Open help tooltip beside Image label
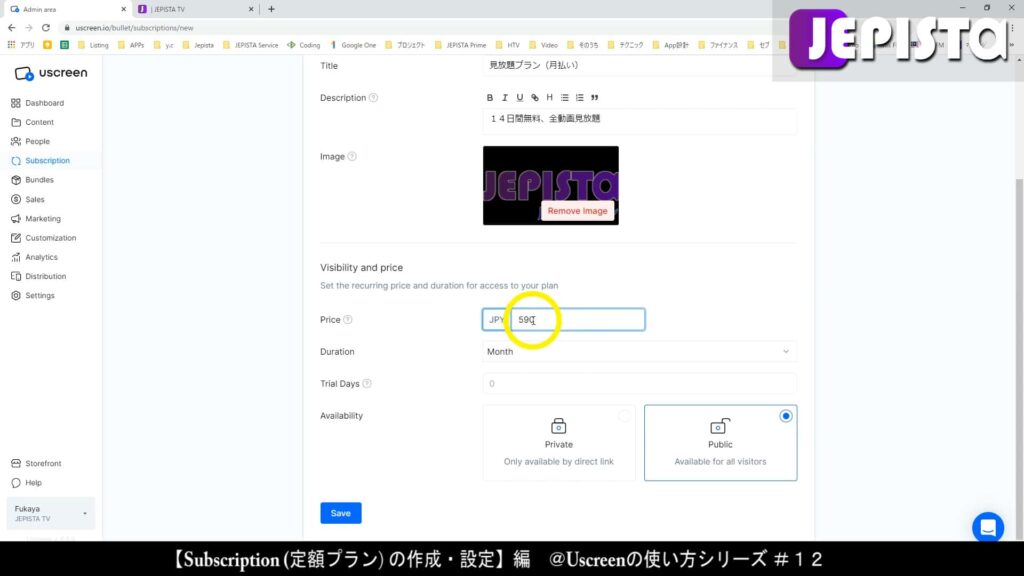 [x=352, y=157]
